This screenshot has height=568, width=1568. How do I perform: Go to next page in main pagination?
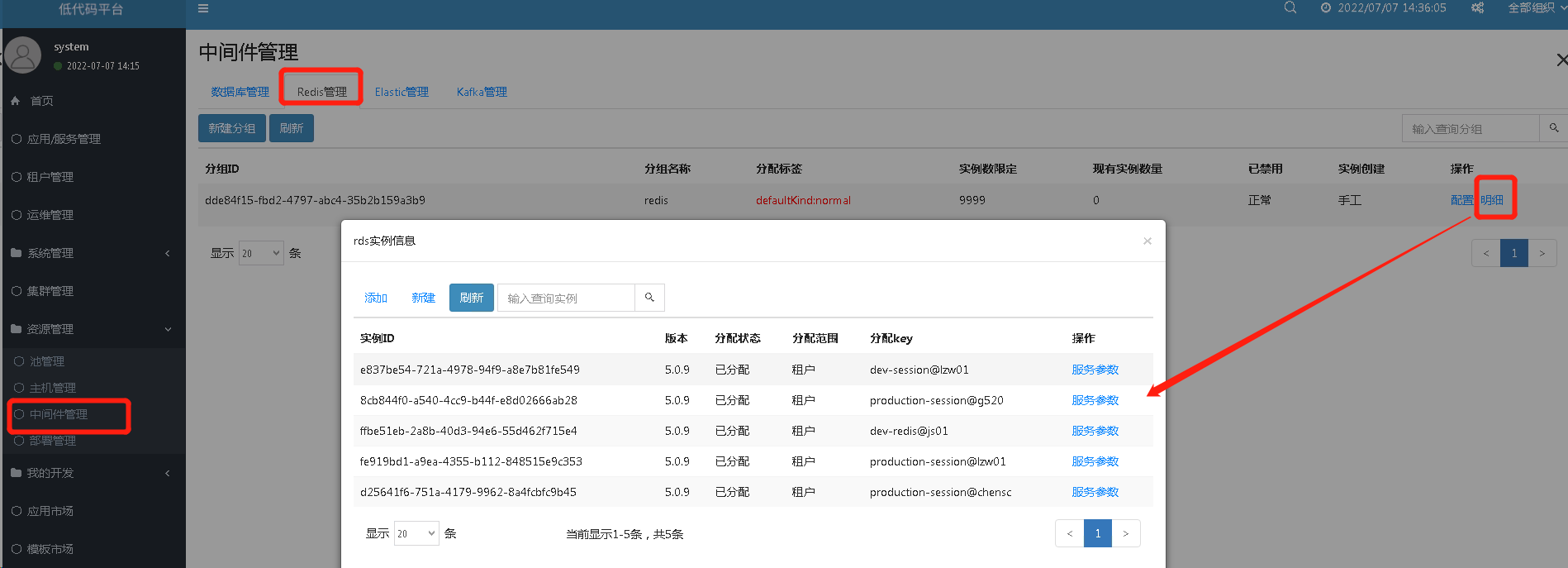point(1542,254)
